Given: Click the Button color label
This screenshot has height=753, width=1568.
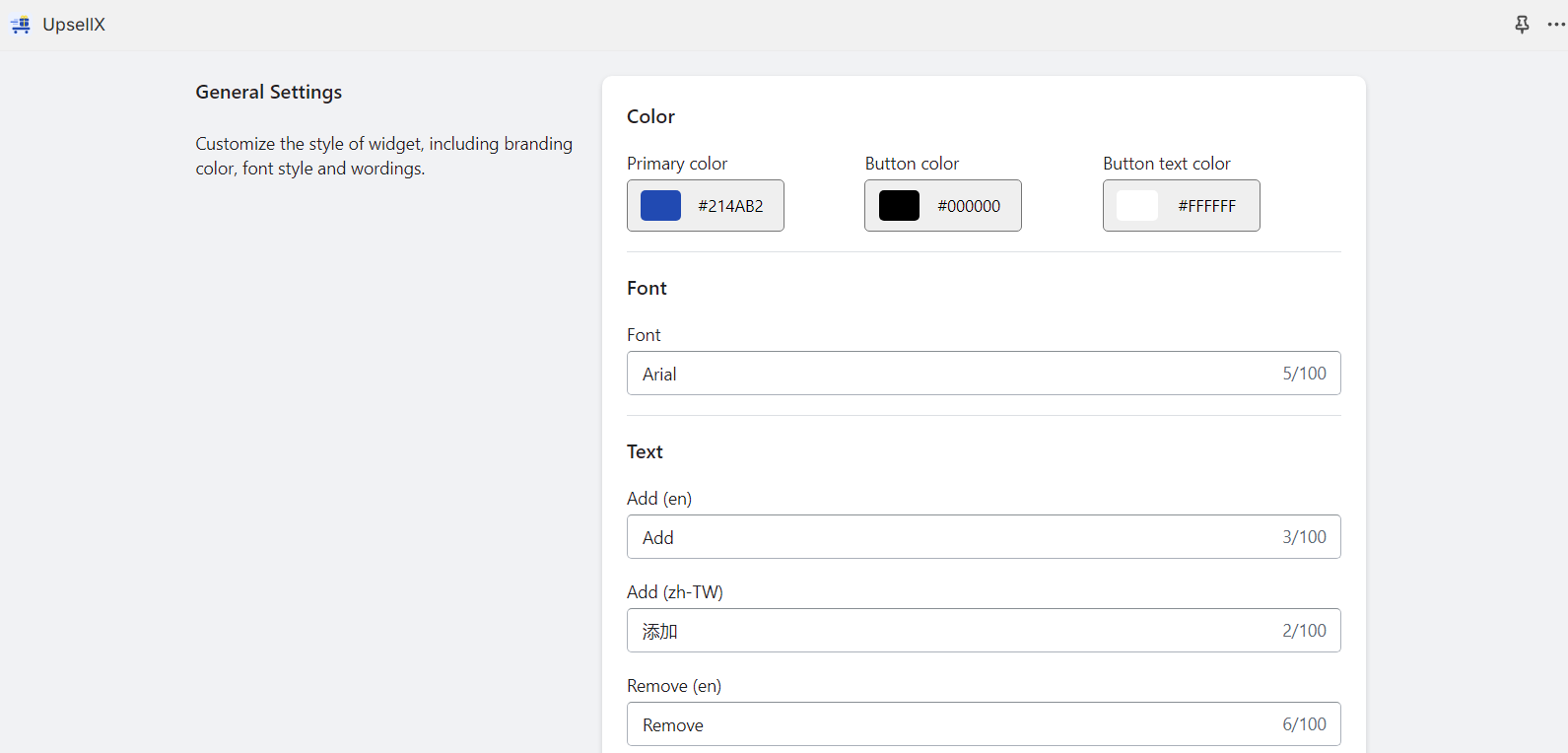Looking at the screenshot, I should (x=912, y=164).
